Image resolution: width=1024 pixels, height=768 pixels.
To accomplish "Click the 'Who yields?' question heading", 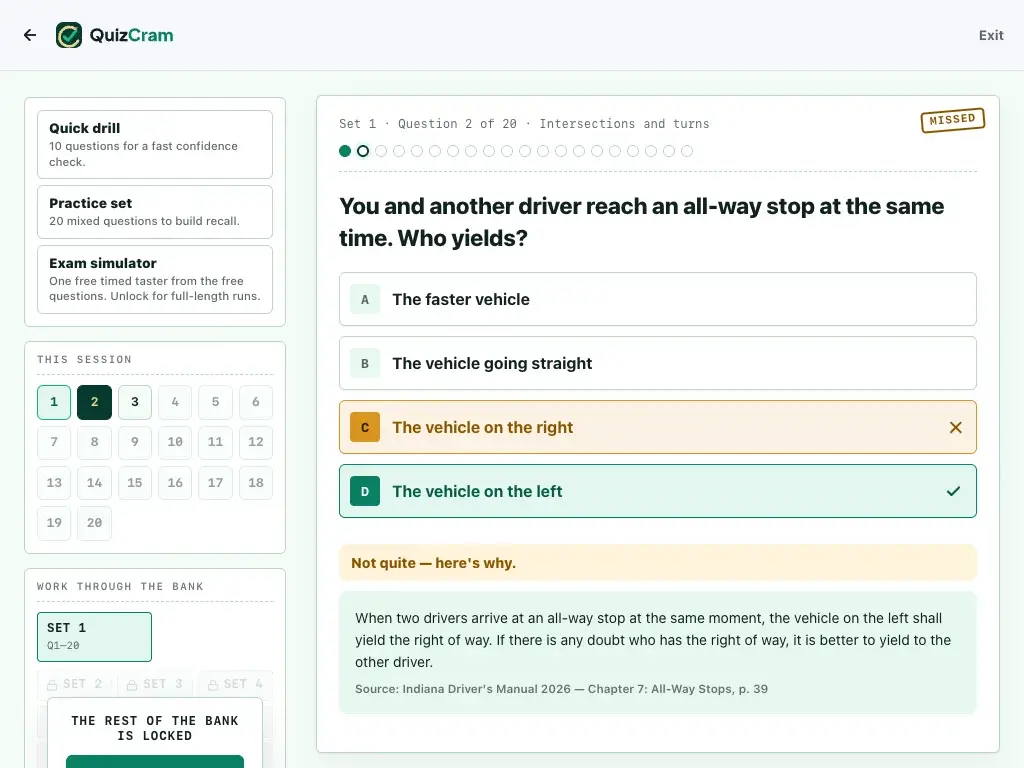I will click(x=641, y=222).
